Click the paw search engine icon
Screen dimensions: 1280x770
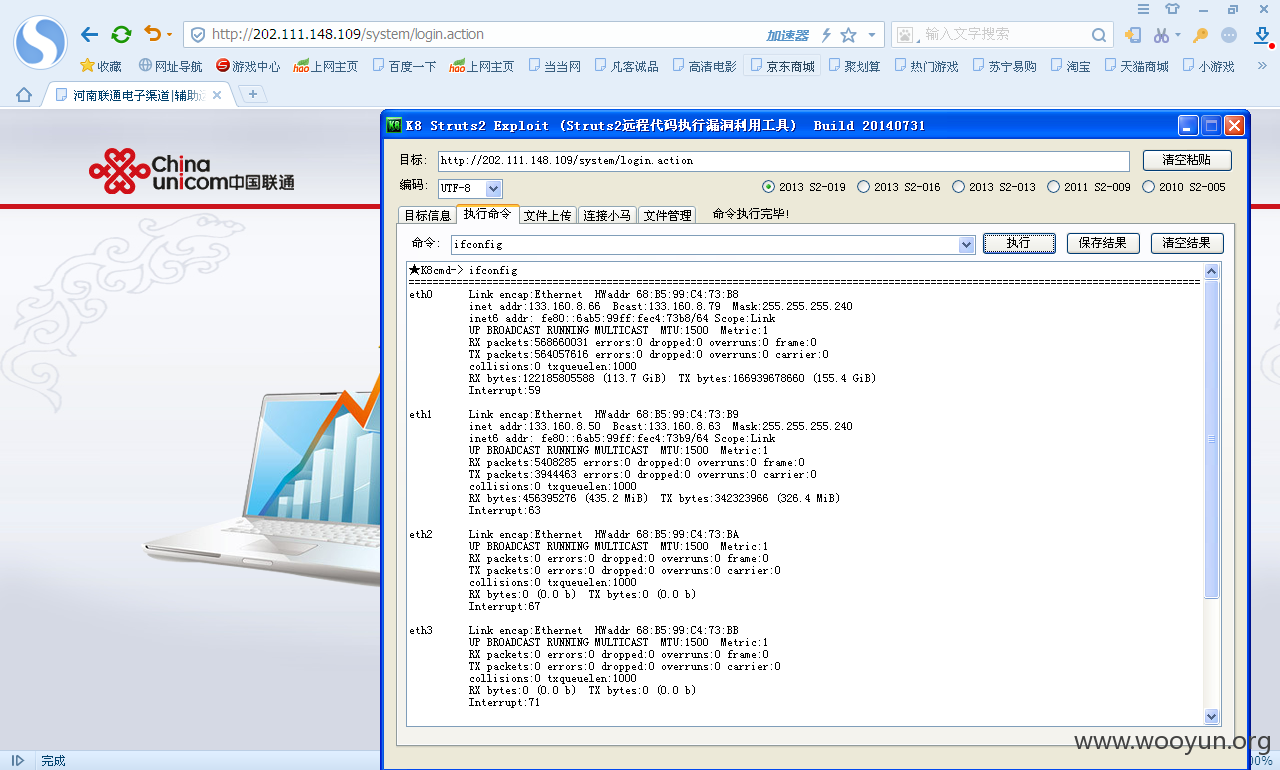point(905,35)
